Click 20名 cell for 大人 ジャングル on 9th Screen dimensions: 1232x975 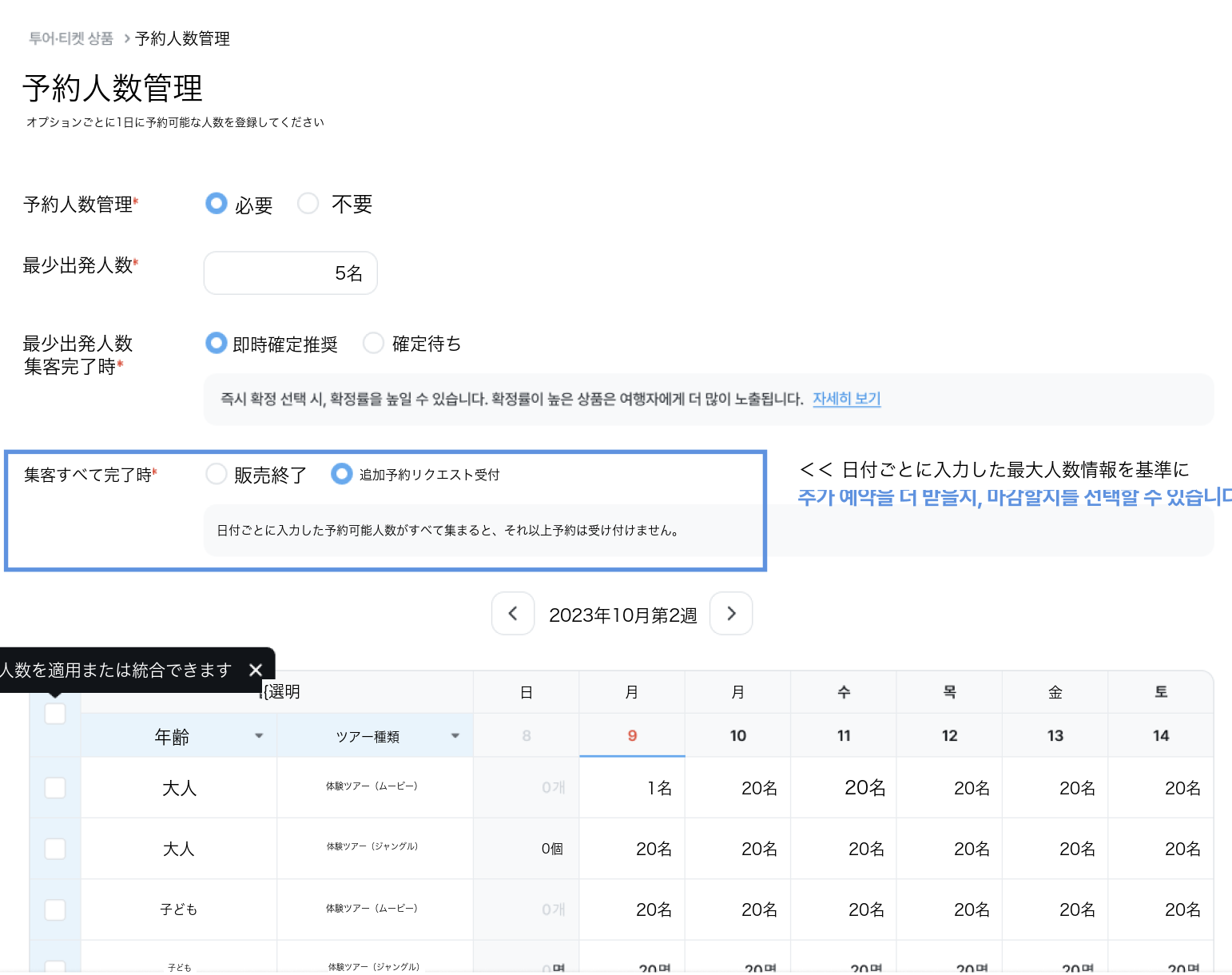click(x=632, y=849)
